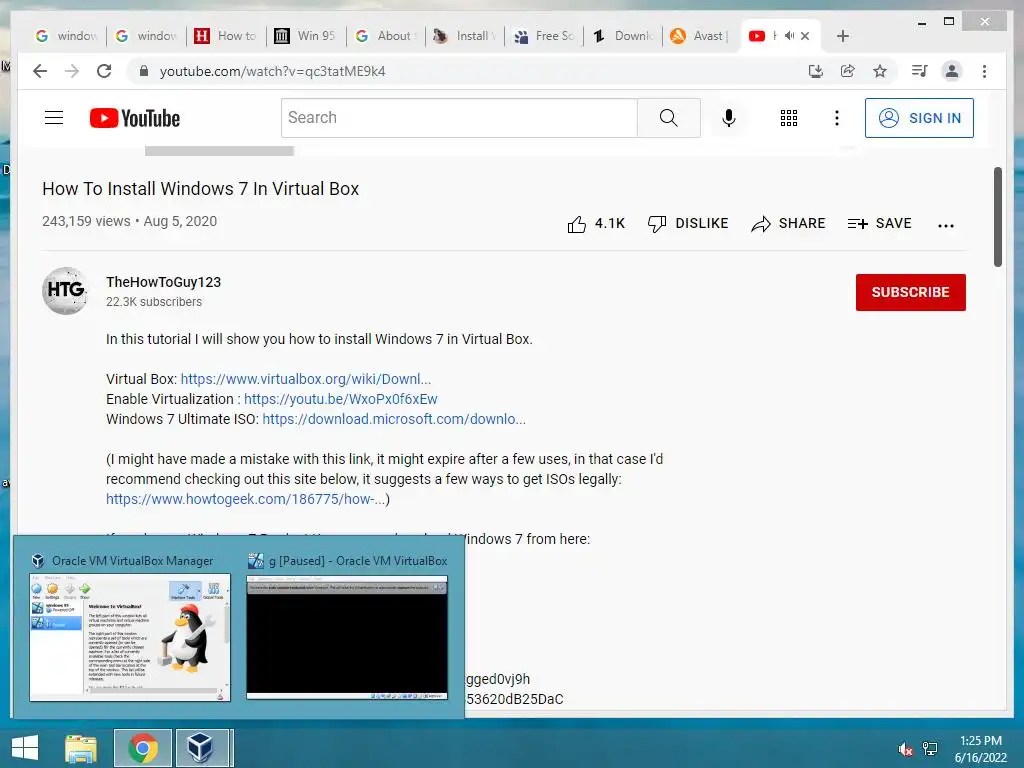Open the Chrome profile avatar
This screenshot has width=1024, height=768.
coord(952,71)
